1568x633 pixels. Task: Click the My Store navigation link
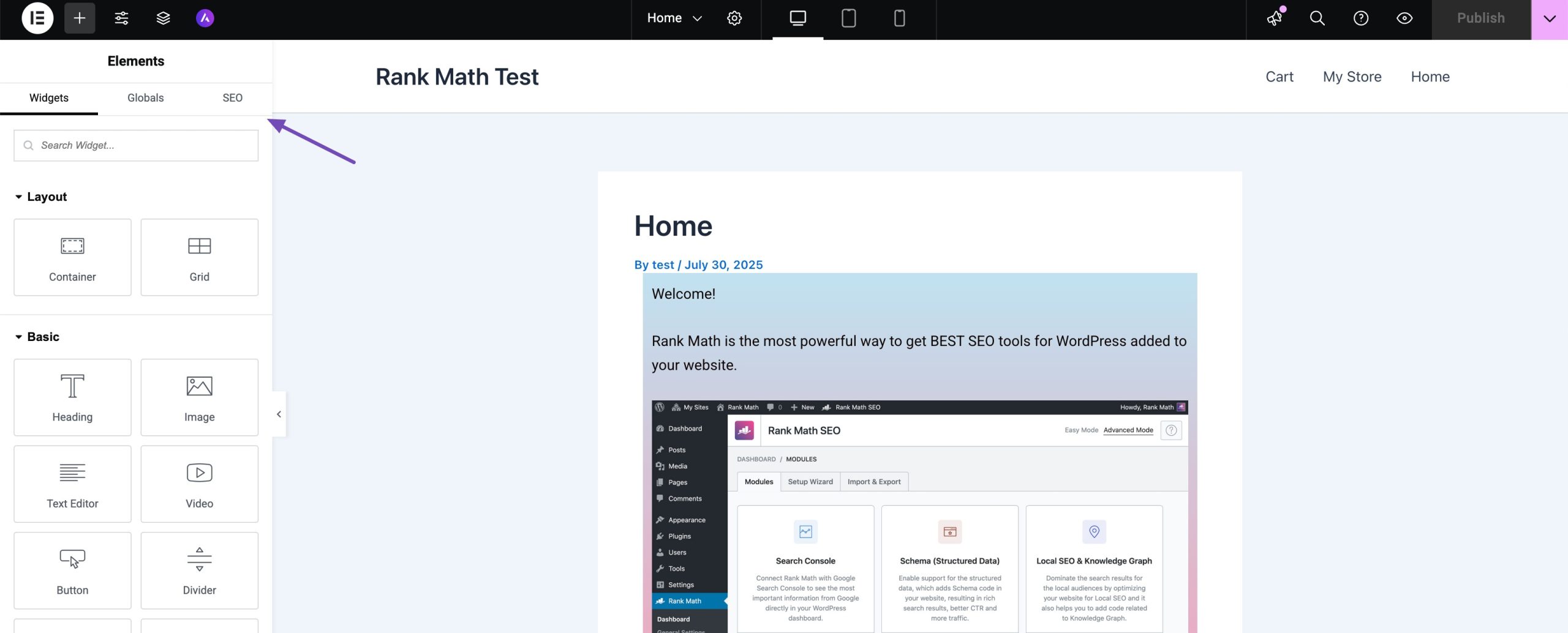[x=1352, y=77]
